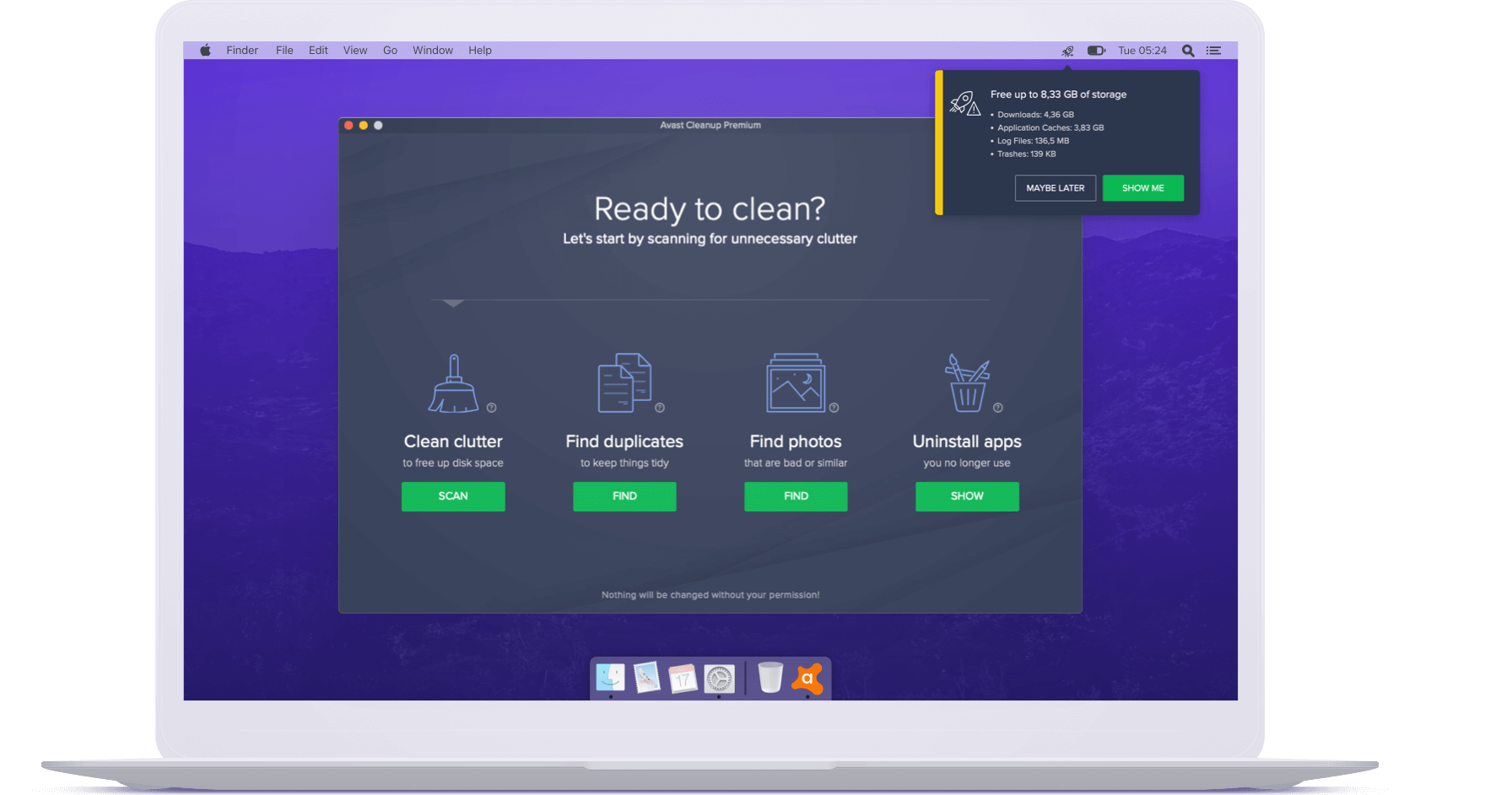This screenshot has width=1512, height=795.
Task: Open Spotlight search in menu bar
Action: (x=1188, y=51)
